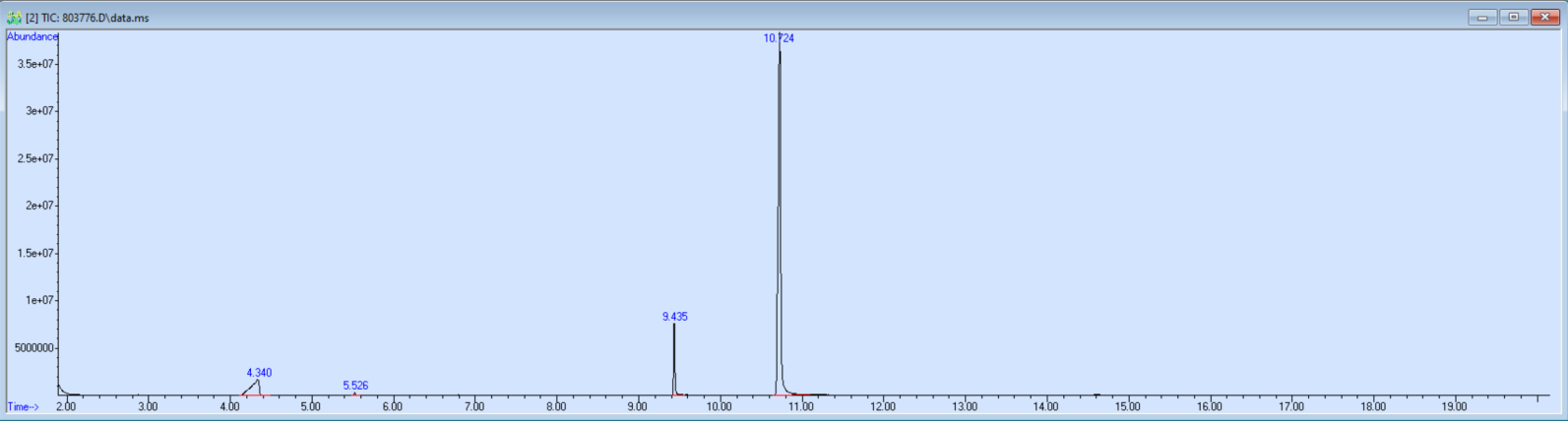1568x421 pixels.
Task: Close the TIC 803776.D window
Action: [1545, 17]
